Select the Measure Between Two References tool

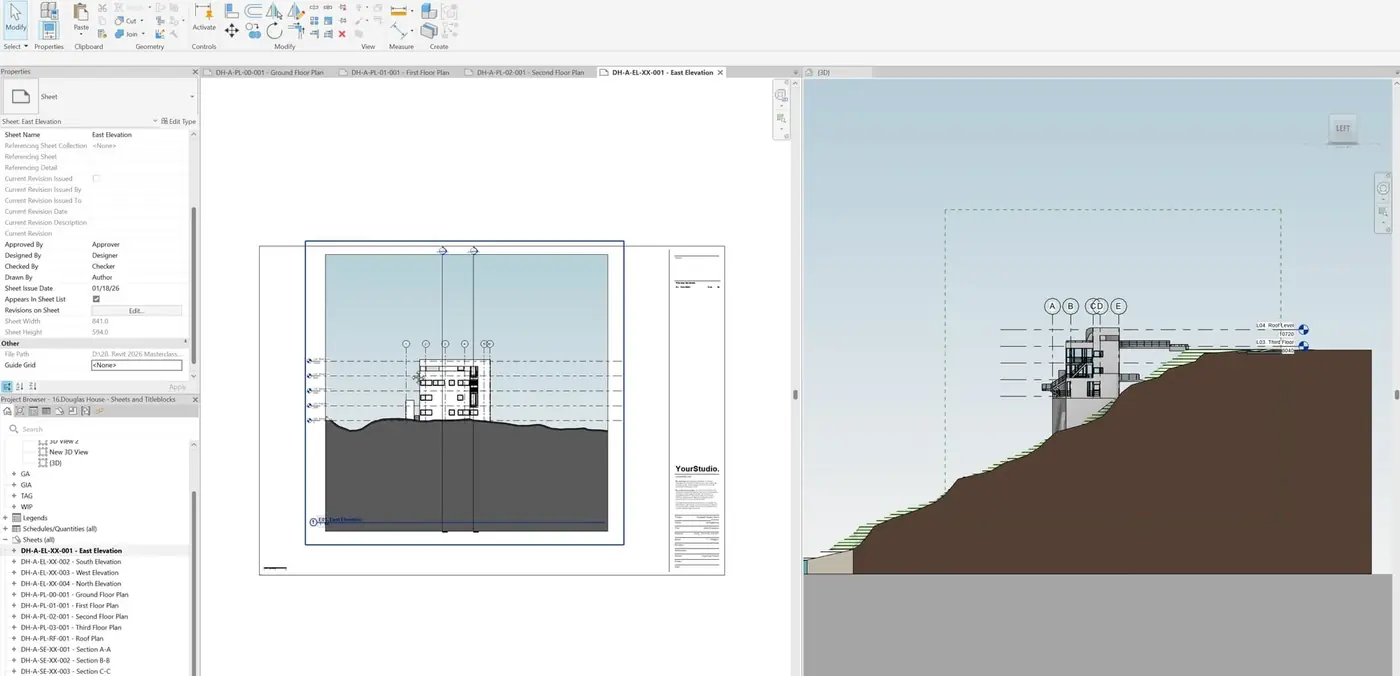[x=398, y=30]
